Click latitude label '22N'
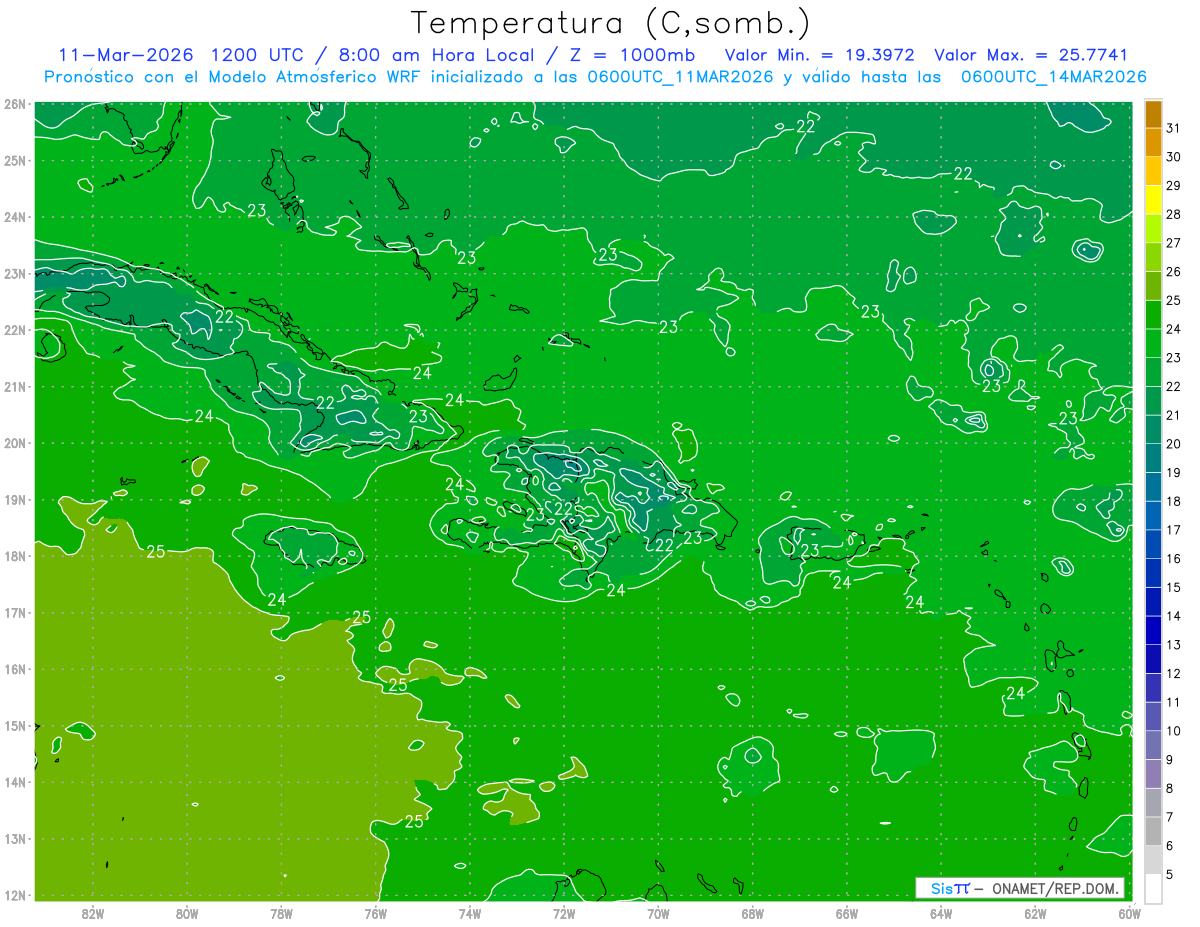 click(x=15, y=330)
